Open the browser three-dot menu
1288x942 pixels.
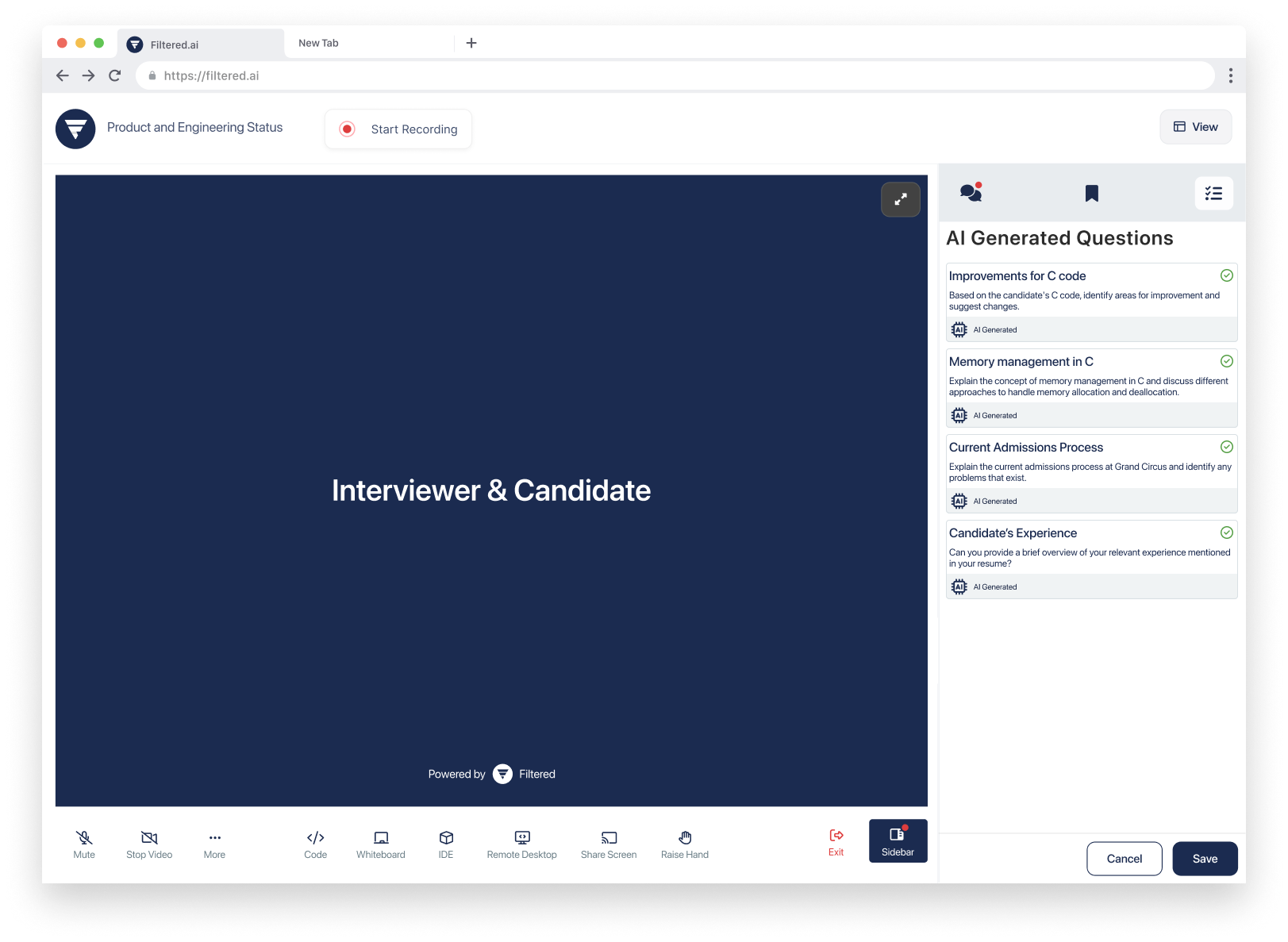tap(1230, 75)
